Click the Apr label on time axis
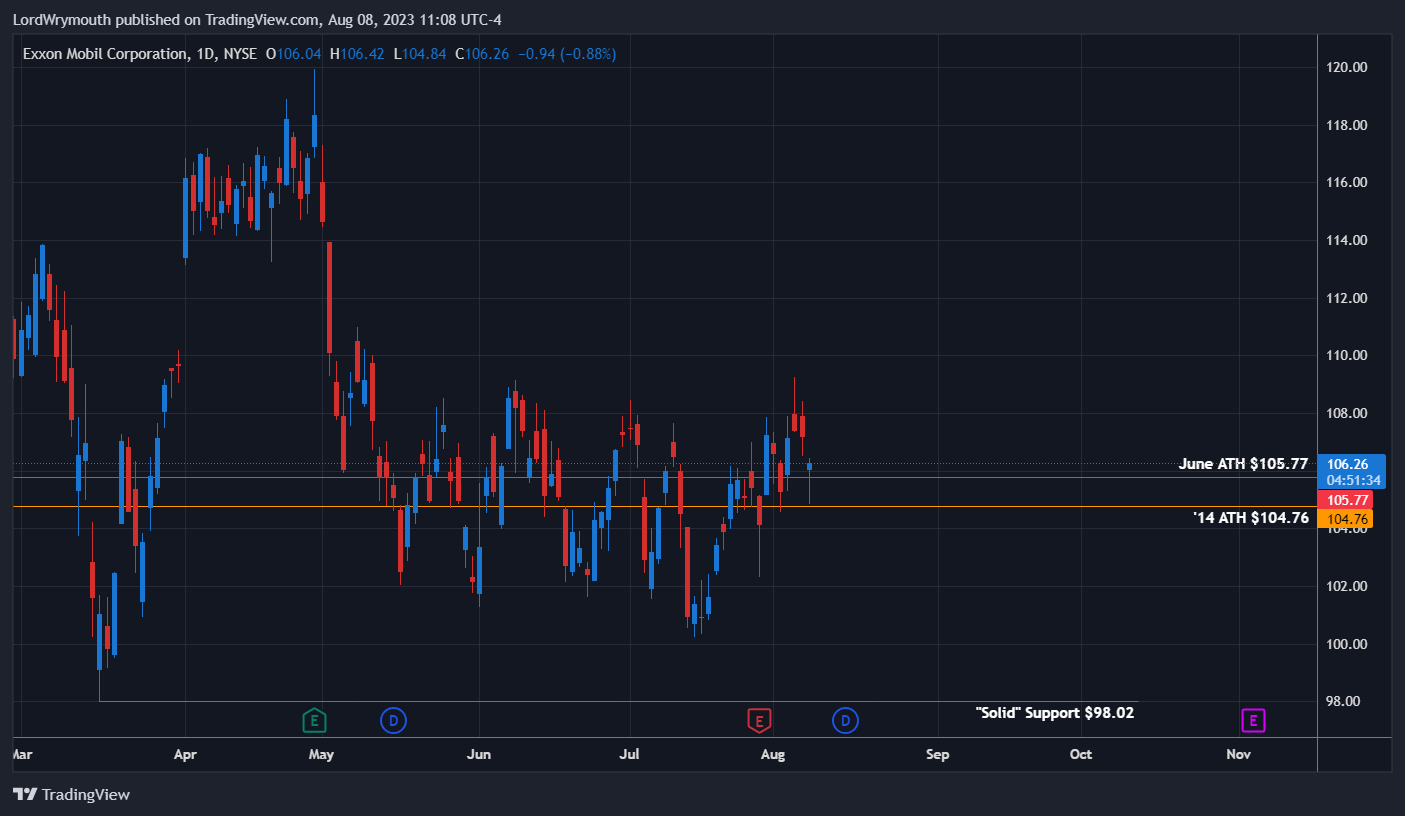 (185, 754)
